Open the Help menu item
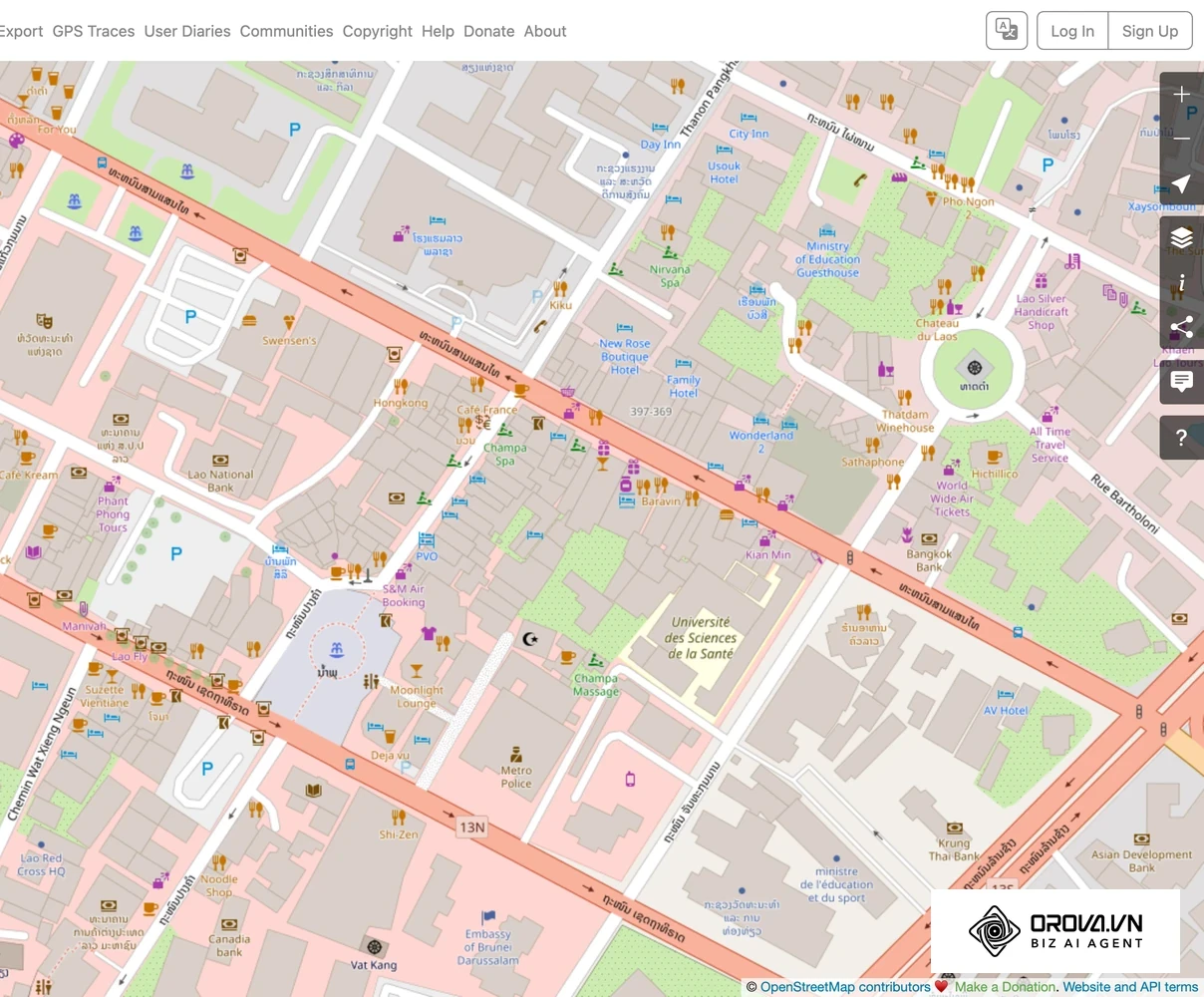The width and height of the screenshot is (1204, 997). (x=438, y=31)
